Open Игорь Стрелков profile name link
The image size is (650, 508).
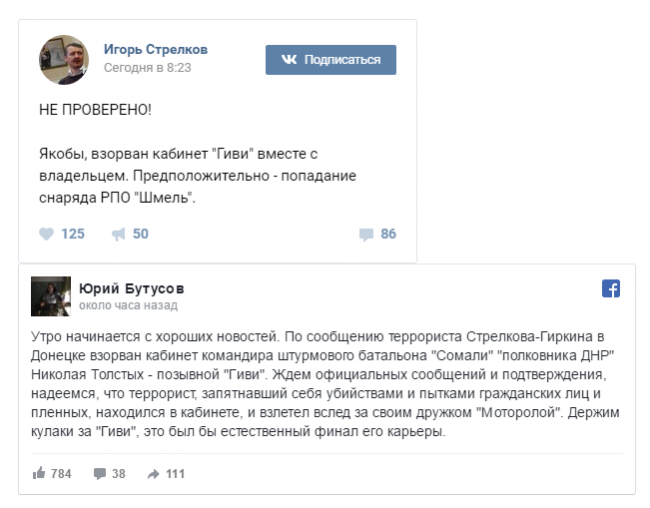[x=156, y=49]
